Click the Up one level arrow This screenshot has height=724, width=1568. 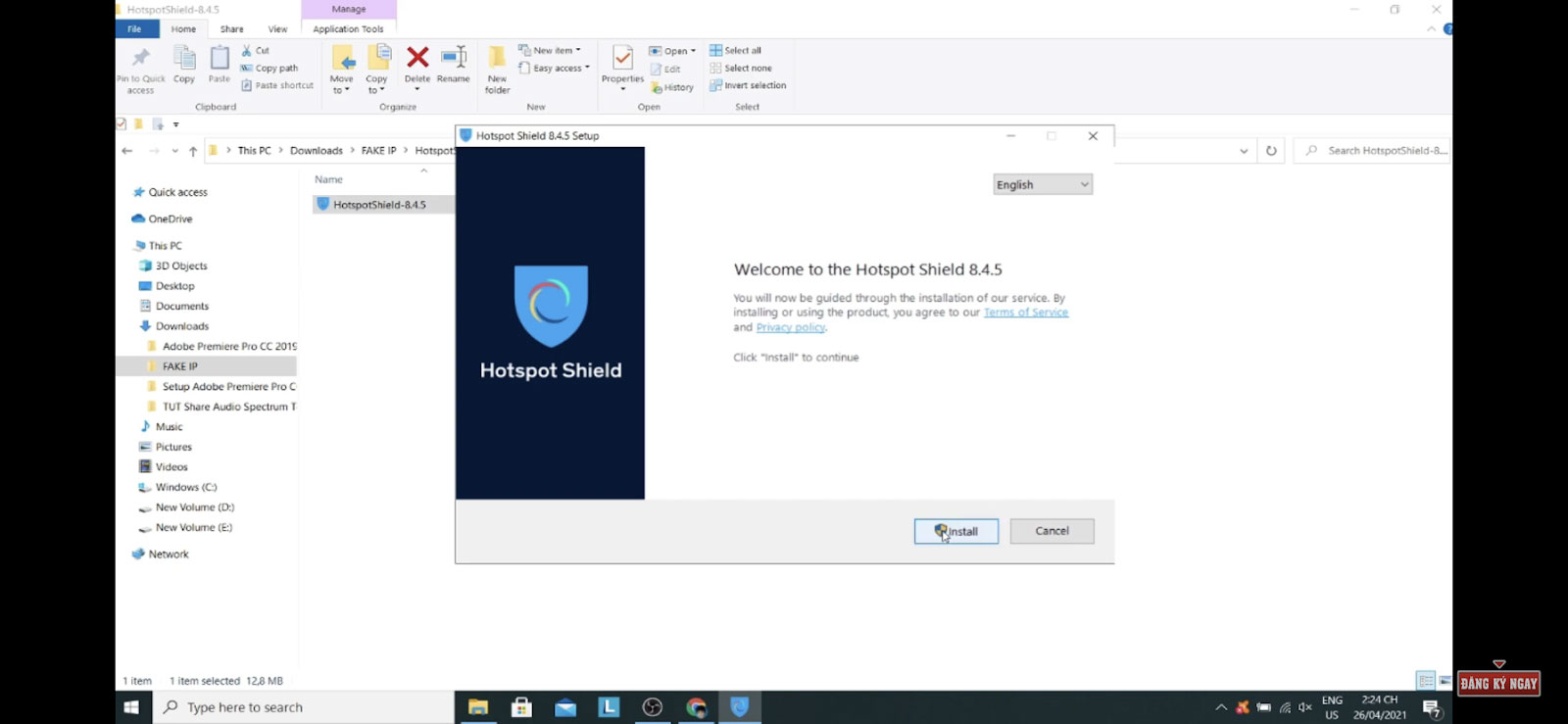click(193, 151)
